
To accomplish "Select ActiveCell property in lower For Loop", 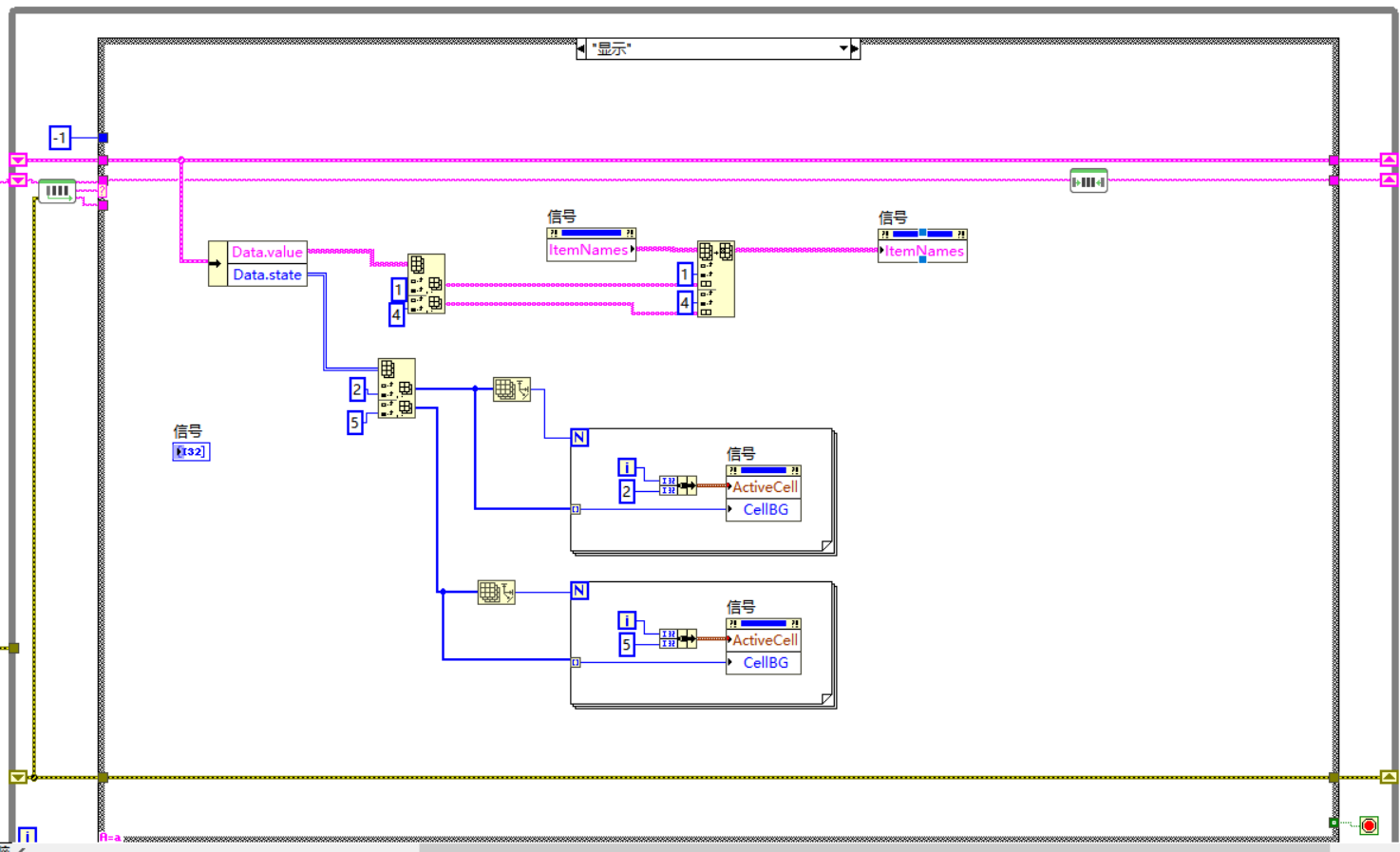I will click(x=764, y=639).
